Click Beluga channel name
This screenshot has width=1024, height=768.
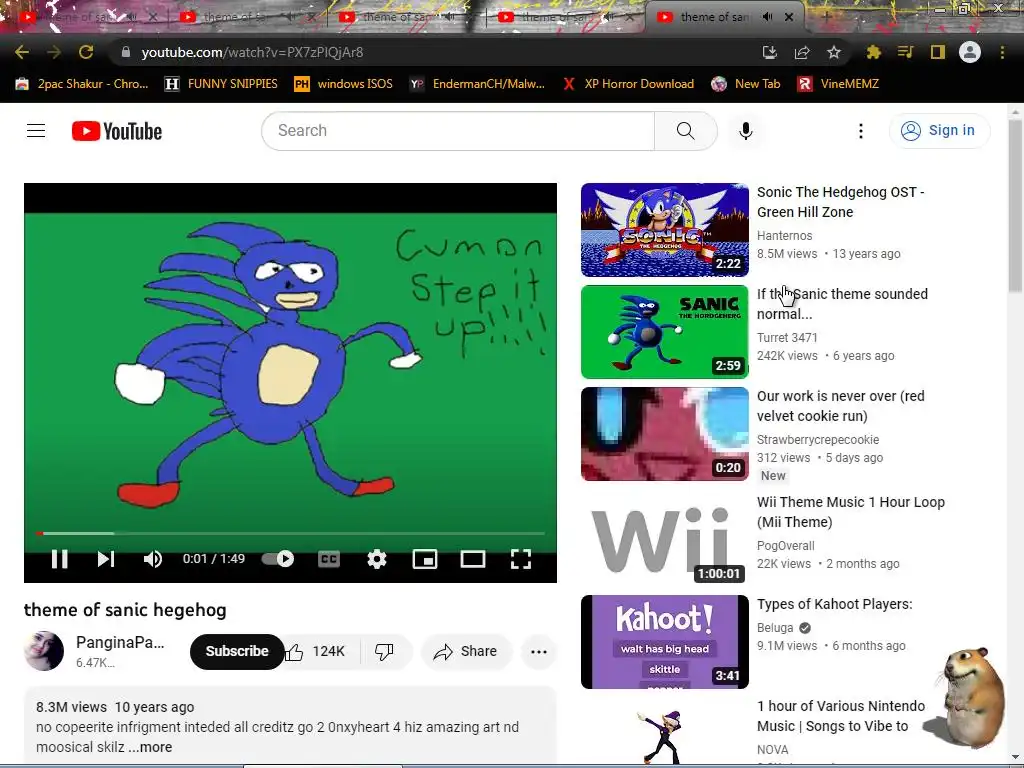pos(775,628)
